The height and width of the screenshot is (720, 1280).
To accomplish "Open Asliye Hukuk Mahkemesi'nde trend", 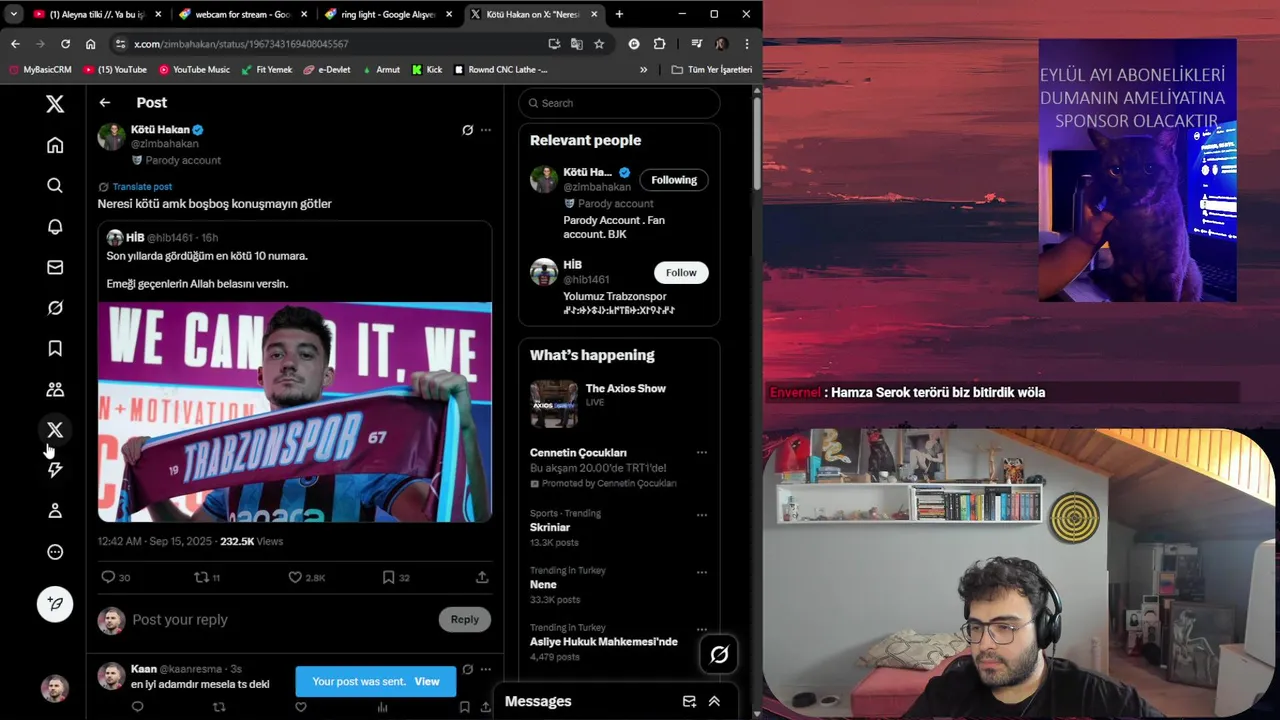I will pos(604,642).
